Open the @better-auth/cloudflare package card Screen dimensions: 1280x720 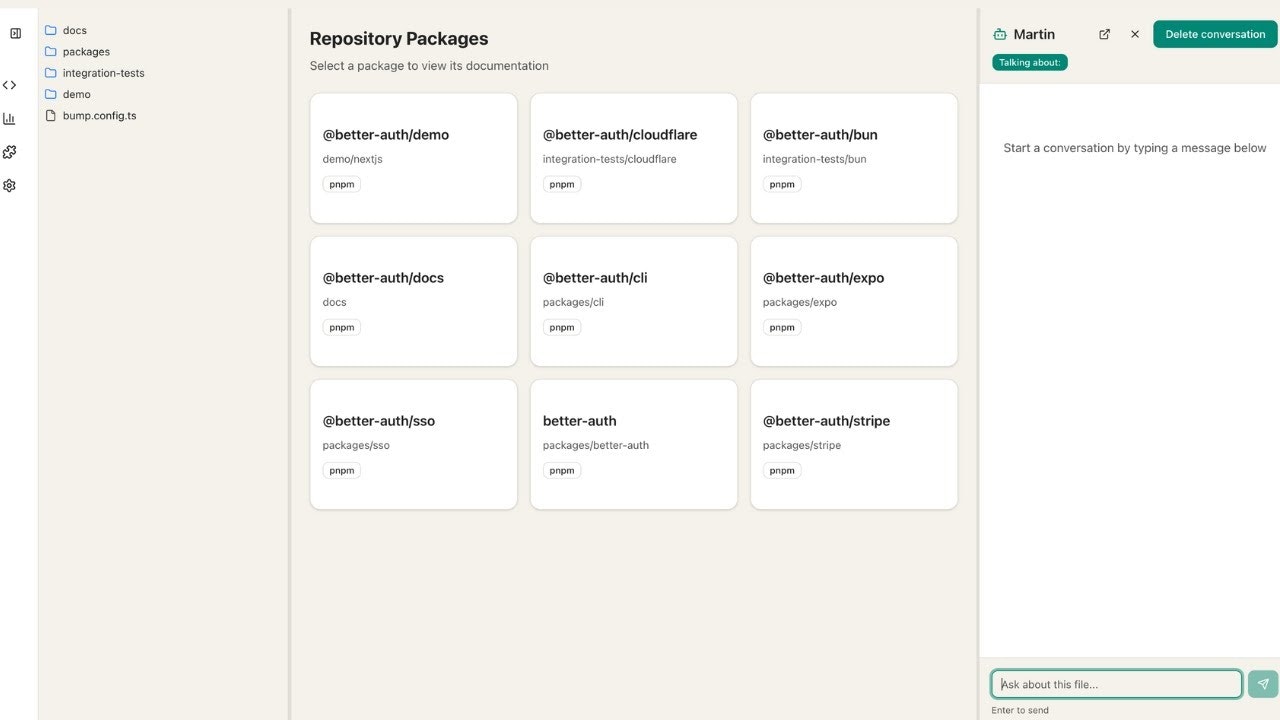coord(634,158)
